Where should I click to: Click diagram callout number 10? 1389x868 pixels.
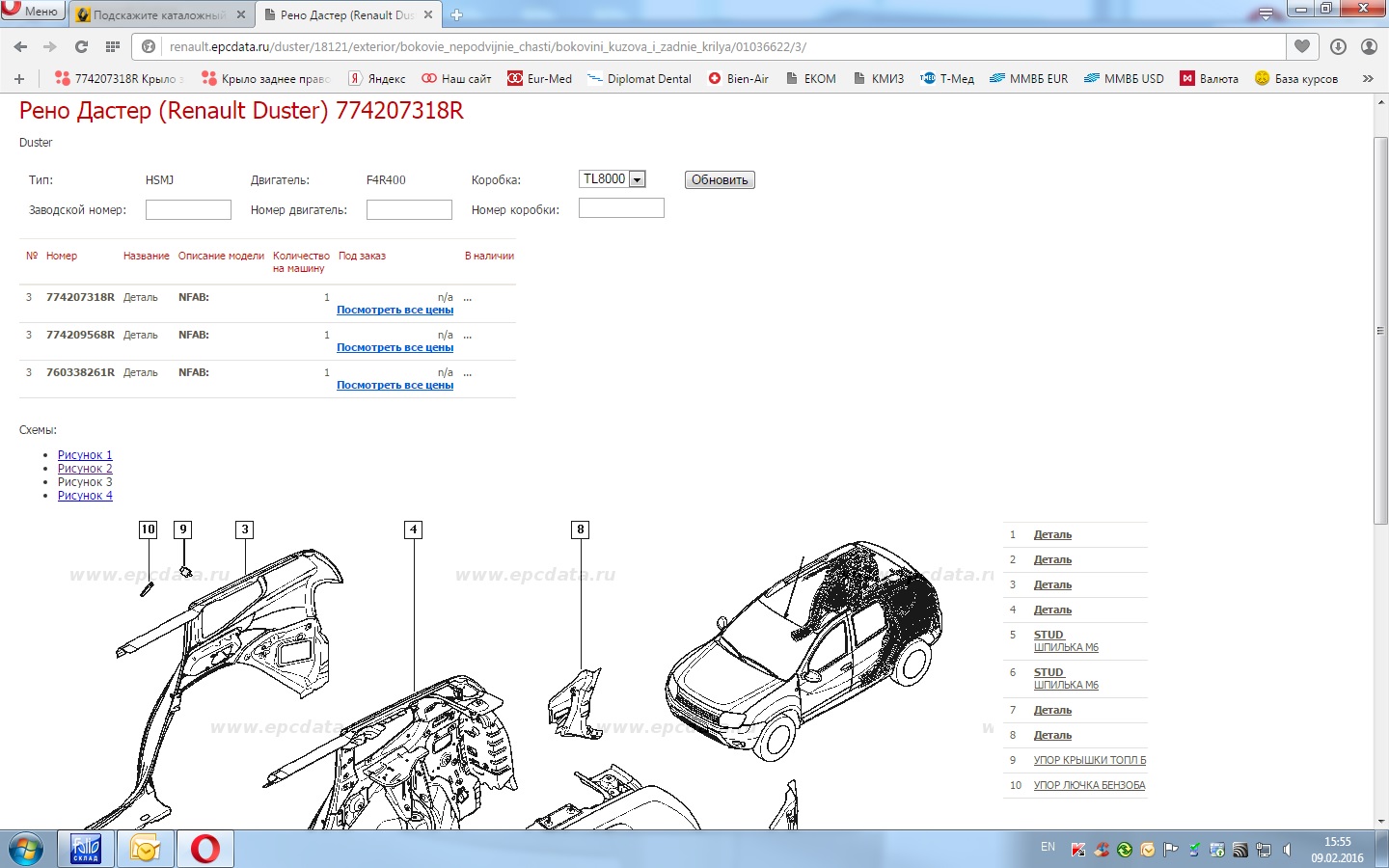[148, 529]
